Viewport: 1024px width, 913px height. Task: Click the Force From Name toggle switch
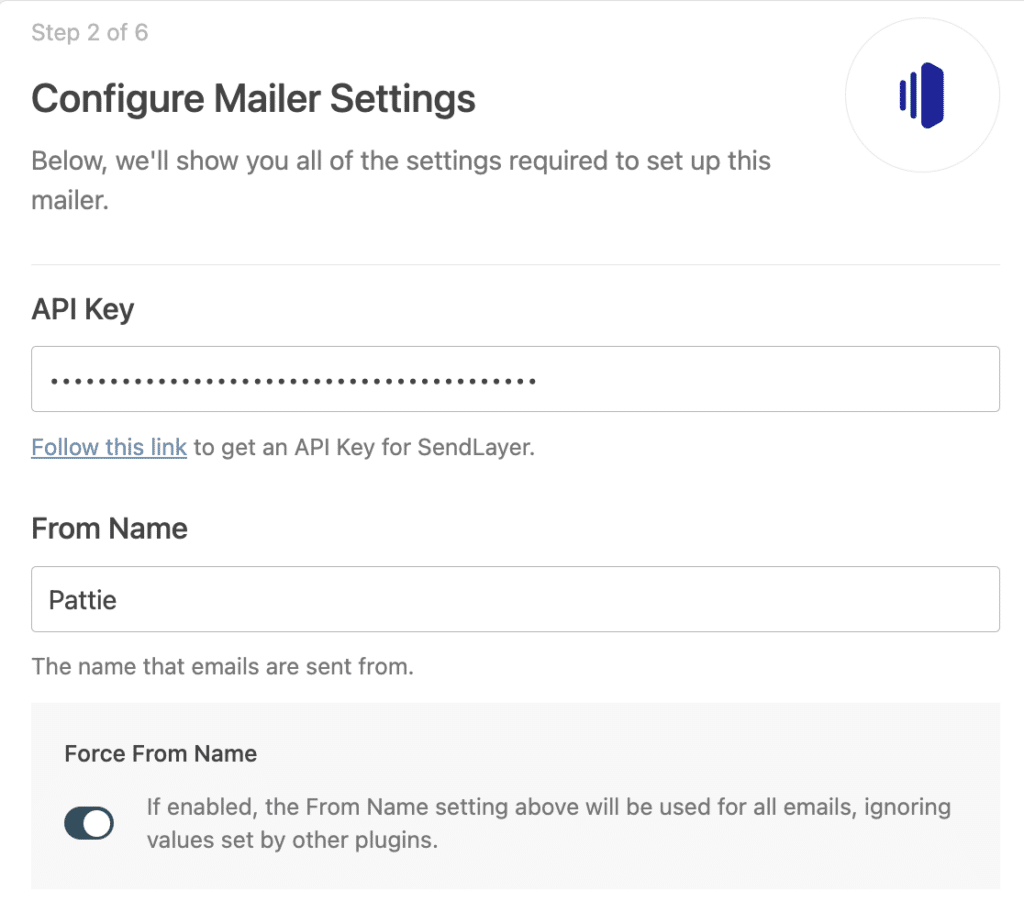(x=89, y=823)
